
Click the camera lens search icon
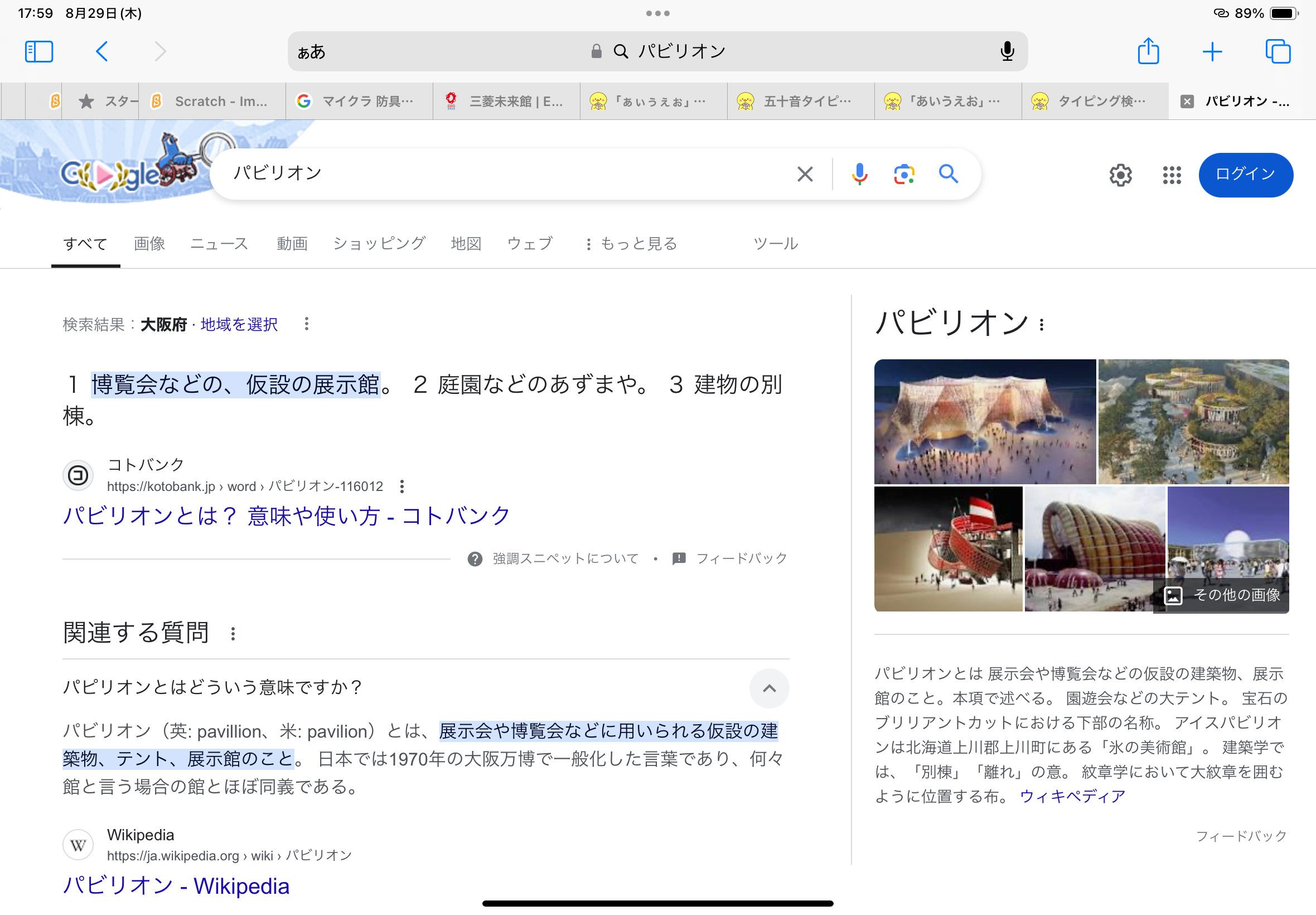(x=904, y=175)
